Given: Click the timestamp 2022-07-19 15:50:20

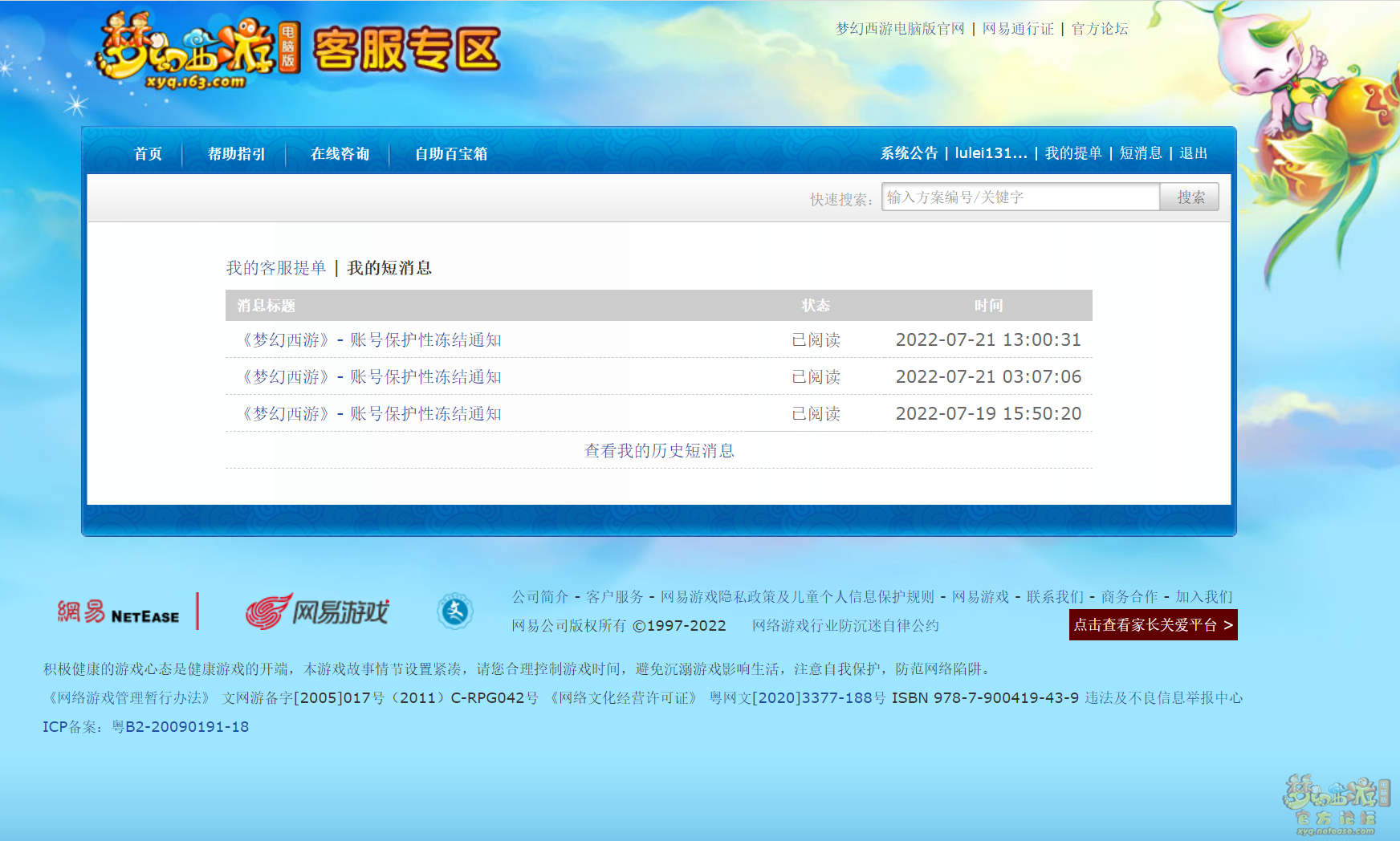Looking at the screenshot, I should click(x=988, y=413).
